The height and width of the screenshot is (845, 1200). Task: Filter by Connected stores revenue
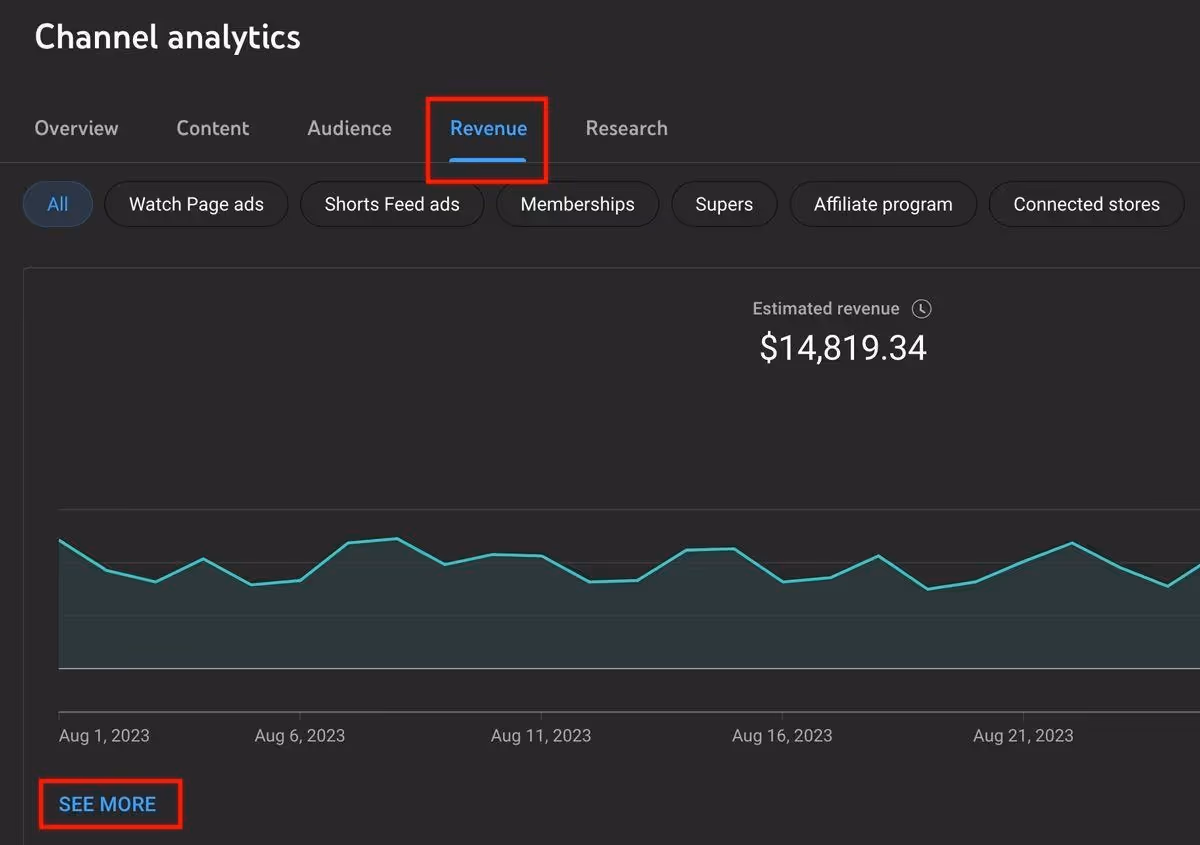[1086, 204]
